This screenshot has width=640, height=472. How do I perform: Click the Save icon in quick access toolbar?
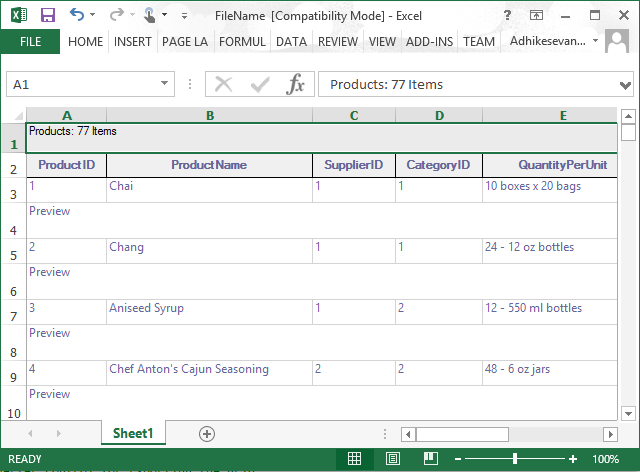pos(48,16)
